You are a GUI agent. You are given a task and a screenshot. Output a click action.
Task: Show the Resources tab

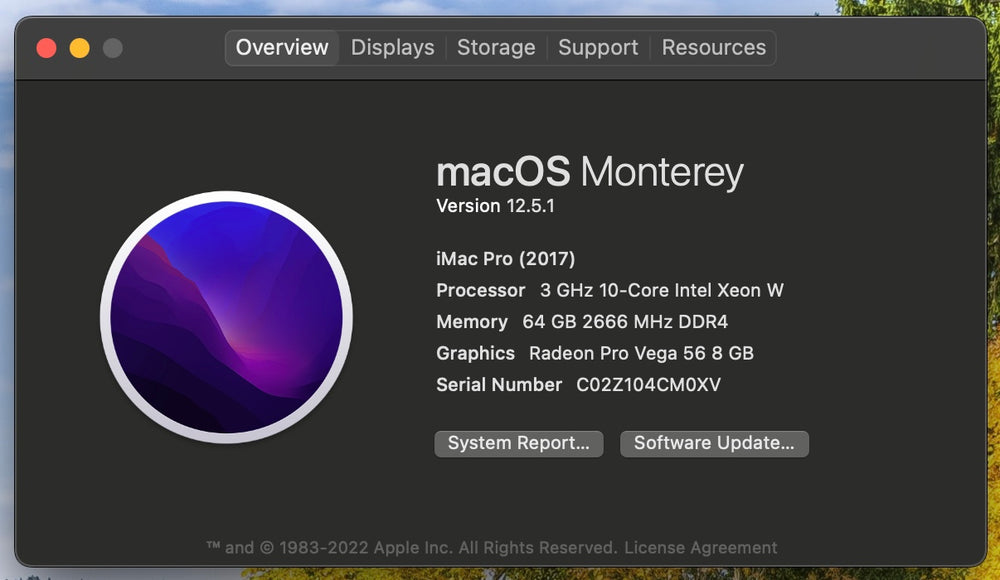pyautogui.click(x=714, y=48)
